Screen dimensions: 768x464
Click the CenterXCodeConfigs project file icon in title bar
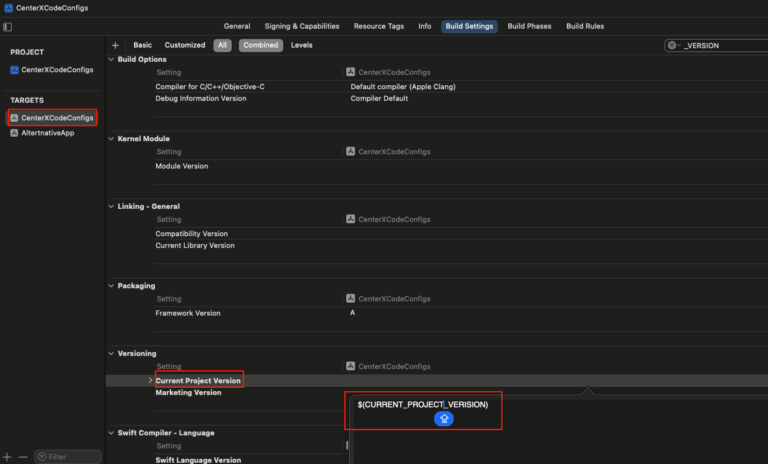[8, 8]
